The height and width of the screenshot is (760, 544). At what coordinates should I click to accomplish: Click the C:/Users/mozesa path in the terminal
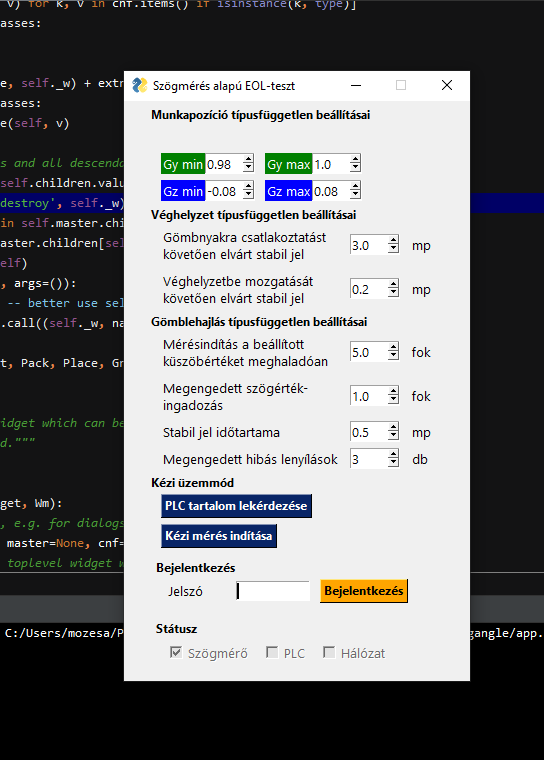click(62, 633)
